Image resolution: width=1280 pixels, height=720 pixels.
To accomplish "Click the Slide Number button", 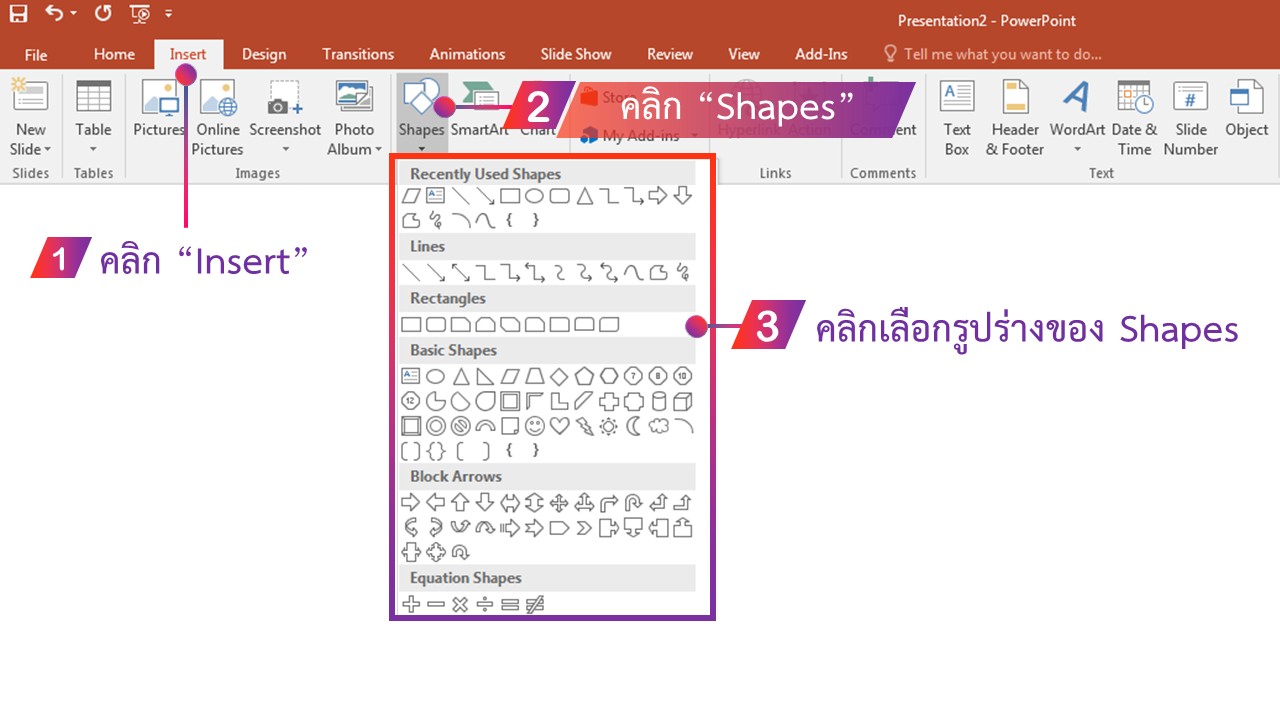I will [1190, 118].
